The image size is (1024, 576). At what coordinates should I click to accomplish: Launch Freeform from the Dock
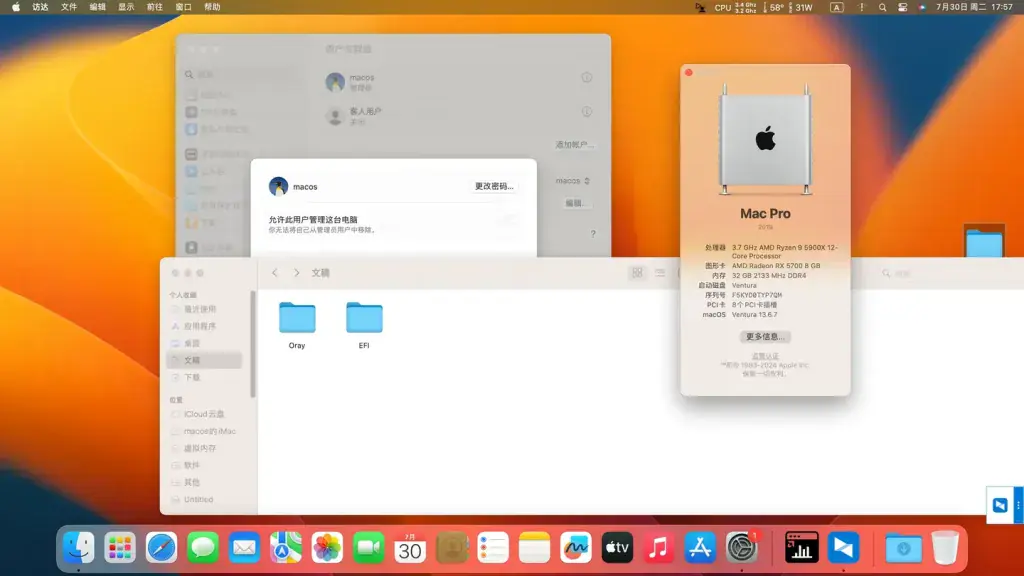(x=575, y=547)
